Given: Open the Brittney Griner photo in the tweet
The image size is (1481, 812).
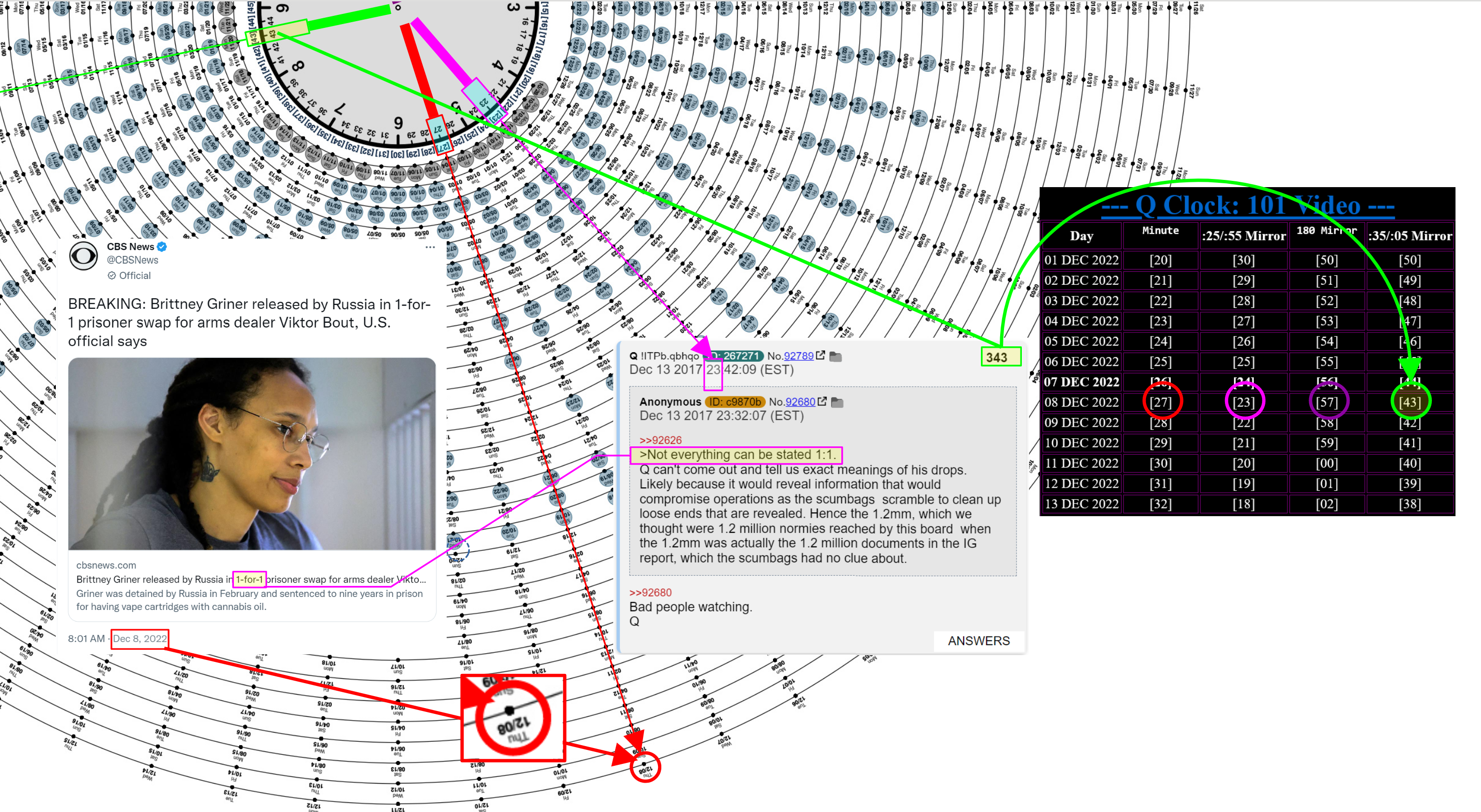Looking at the screenshot, I should 252,454.
